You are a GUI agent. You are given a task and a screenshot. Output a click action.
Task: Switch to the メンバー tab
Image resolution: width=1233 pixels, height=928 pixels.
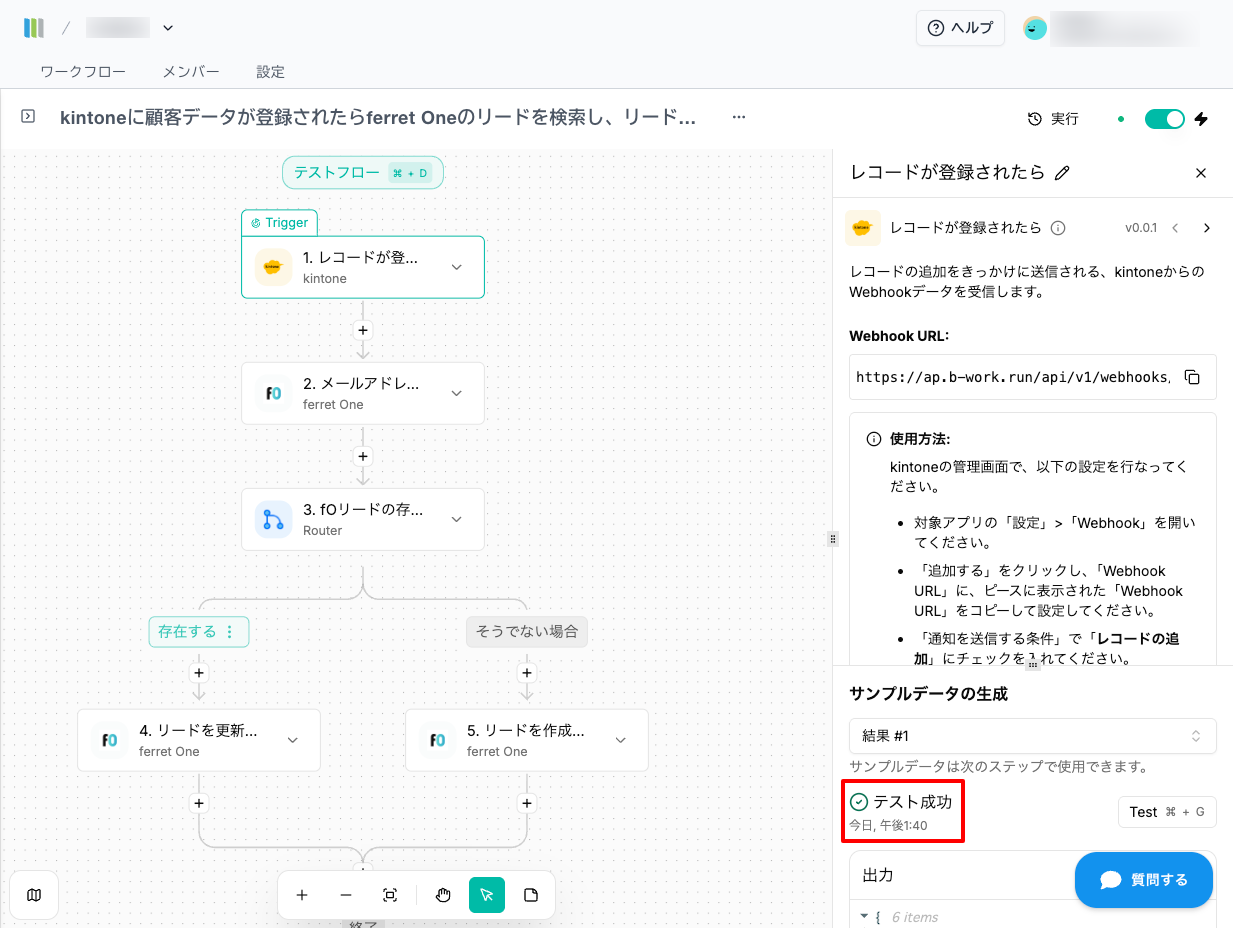coord(191,72)
